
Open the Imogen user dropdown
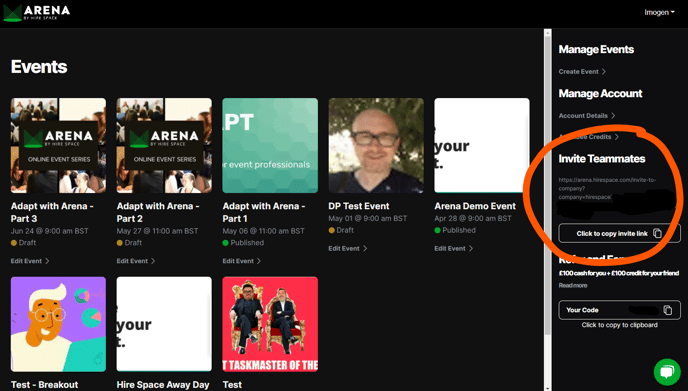(659, 12)
